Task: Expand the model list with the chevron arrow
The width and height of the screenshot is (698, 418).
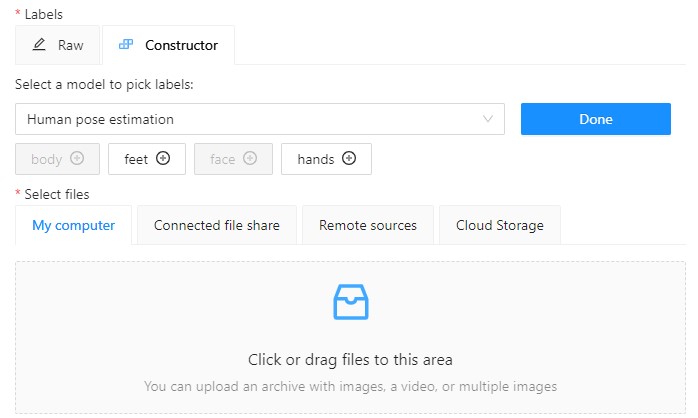Action: coord(488,119)
